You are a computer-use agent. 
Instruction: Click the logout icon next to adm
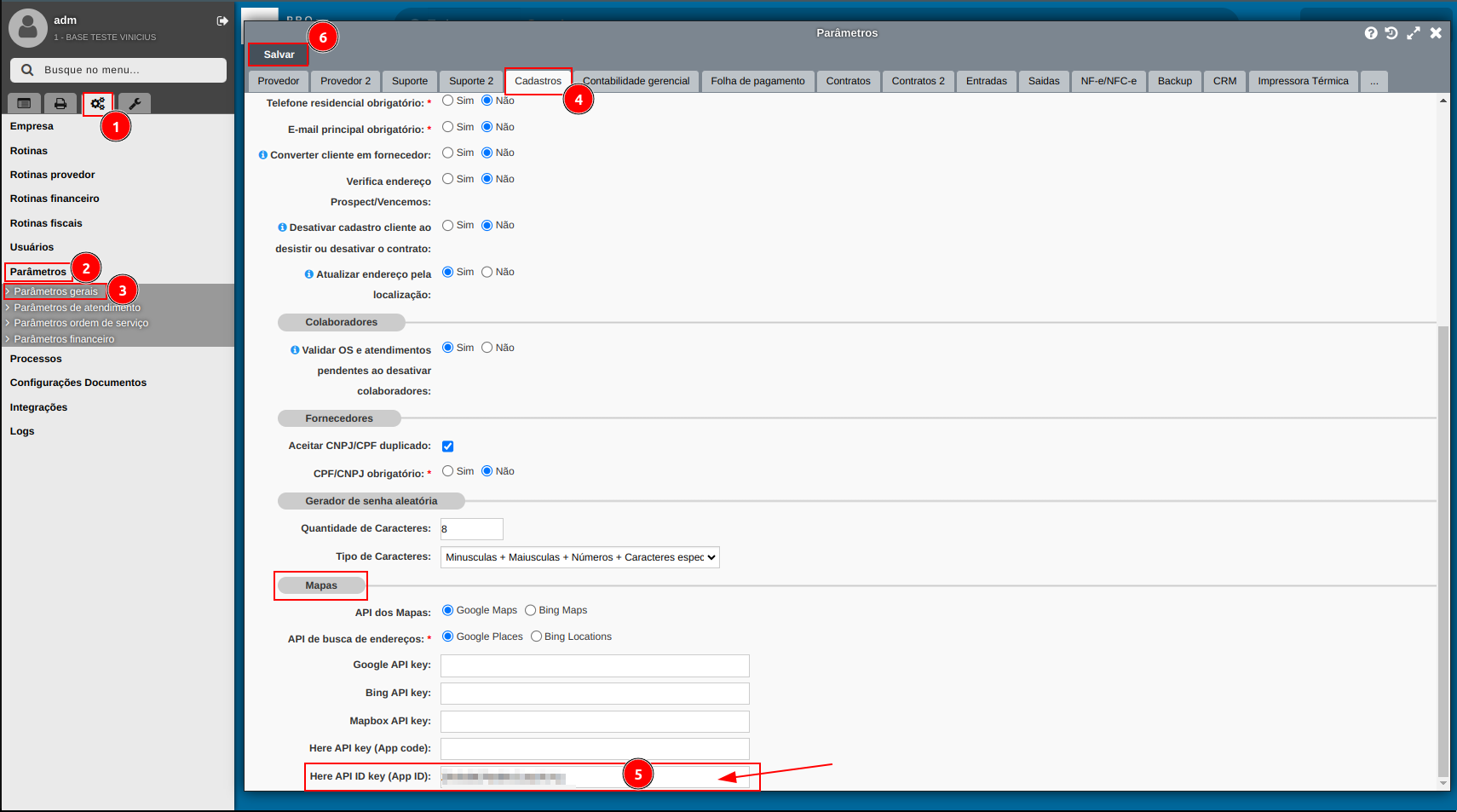coord(222,20)
